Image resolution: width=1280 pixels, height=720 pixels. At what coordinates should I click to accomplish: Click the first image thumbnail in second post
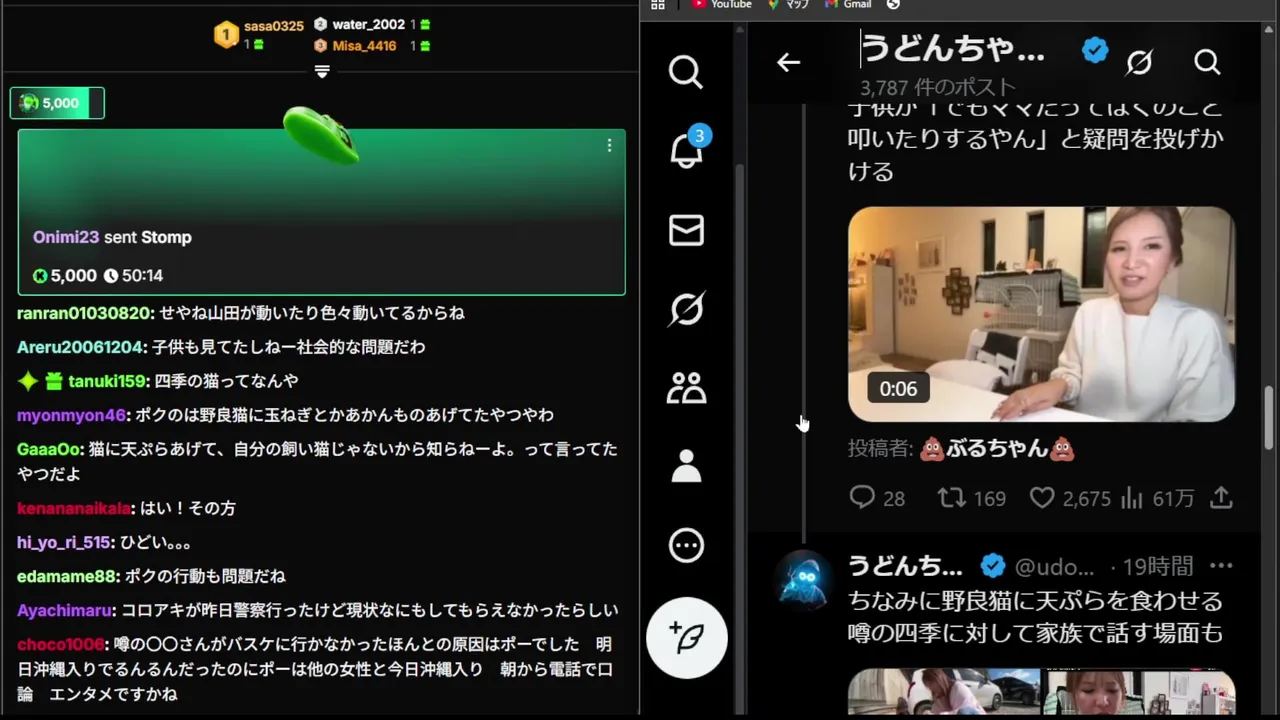pos(944,692)
